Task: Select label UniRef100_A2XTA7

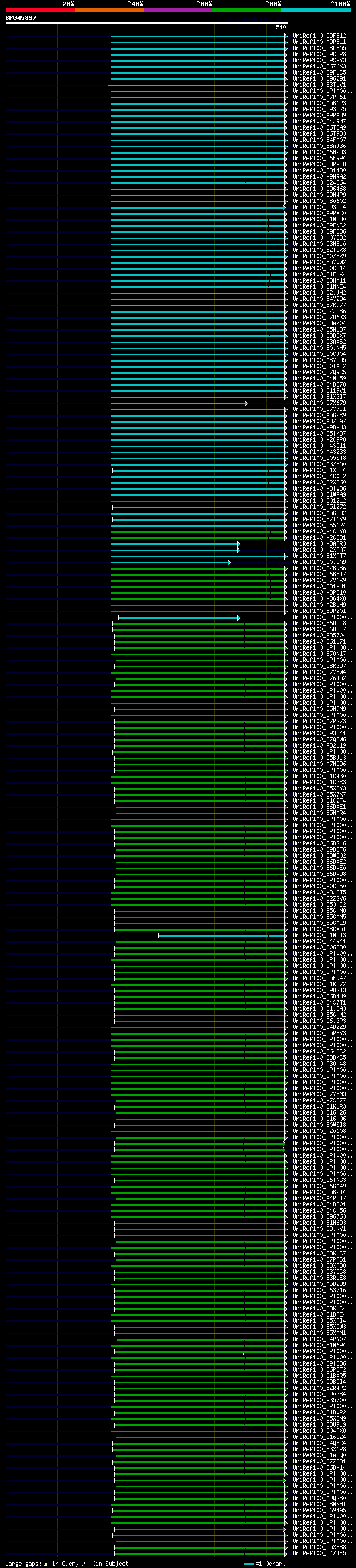Action: [319, 550]
